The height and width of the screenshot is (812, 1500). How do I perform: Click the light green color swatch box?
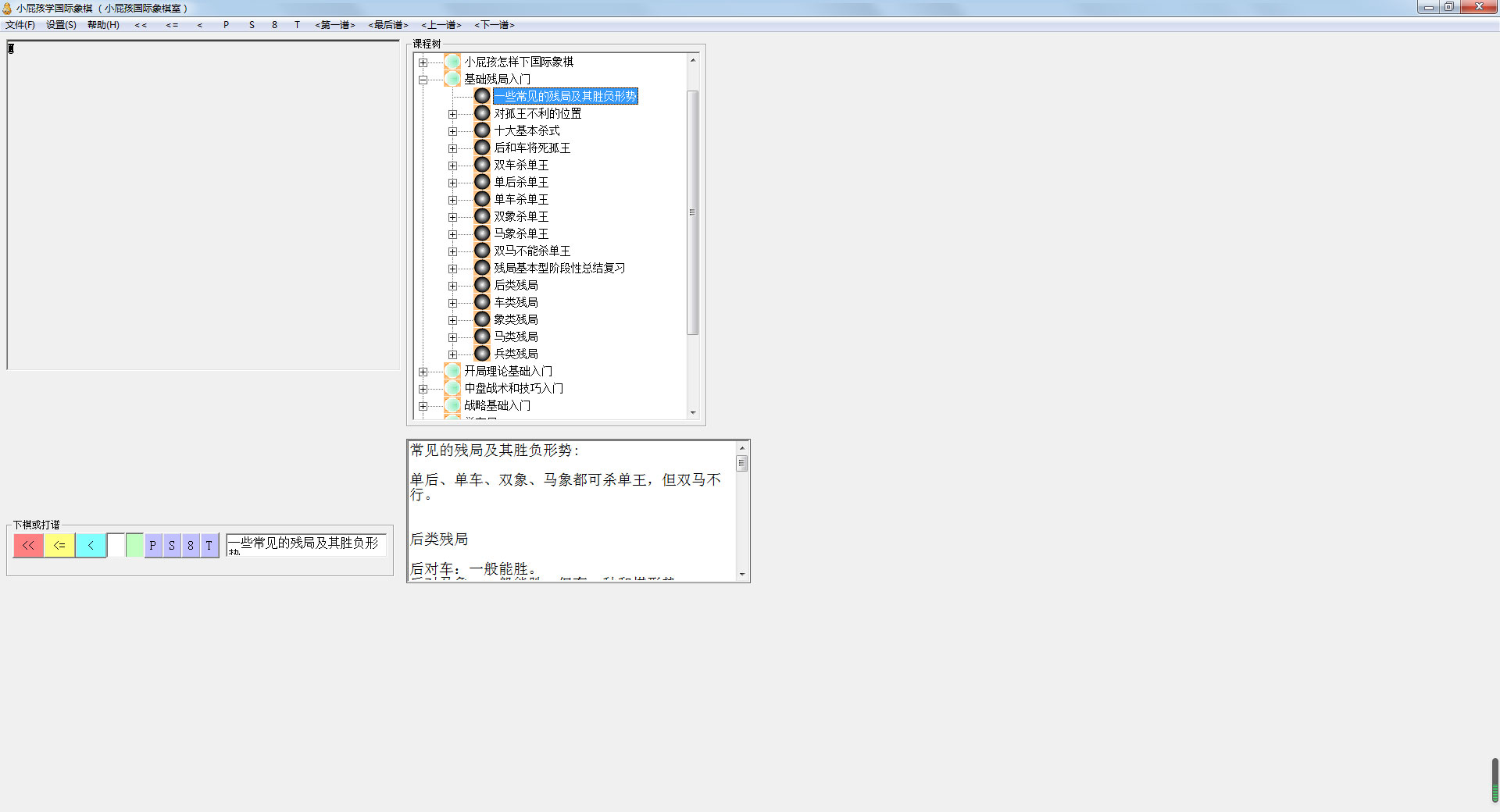pyautogui.click(x=134, y=545)
